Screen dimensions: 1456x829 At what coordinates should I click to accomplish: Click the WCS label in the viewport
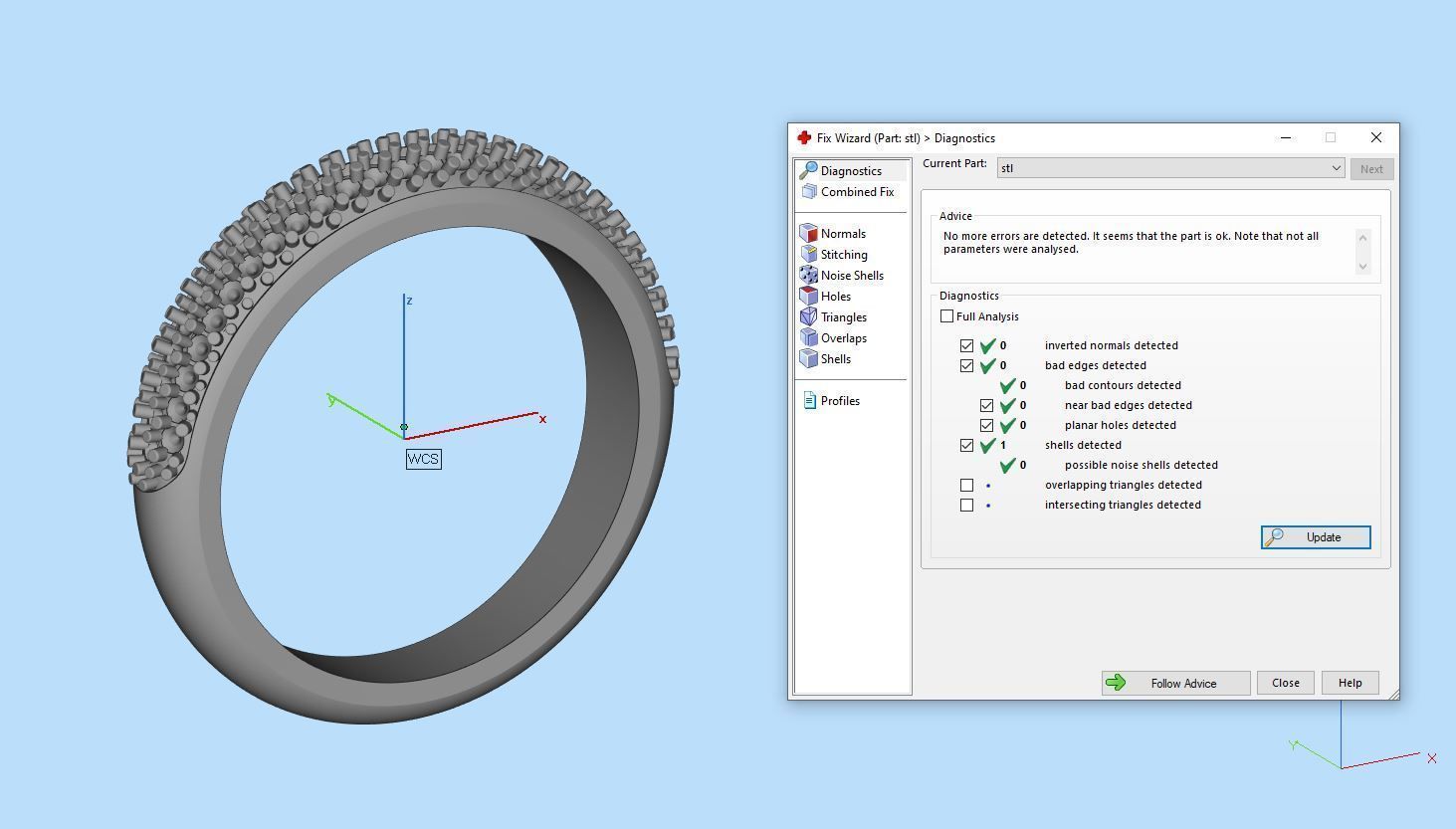[x=423, y=459]
